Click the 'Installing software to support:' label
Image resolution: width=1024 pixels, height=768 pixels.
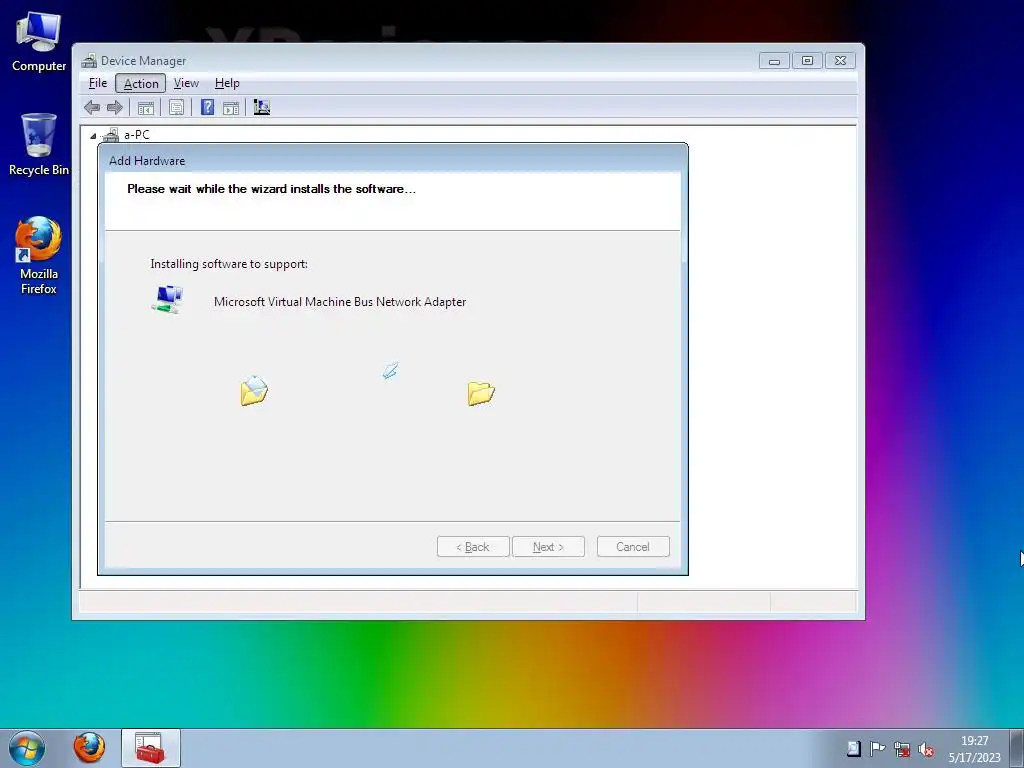point(229,264)
